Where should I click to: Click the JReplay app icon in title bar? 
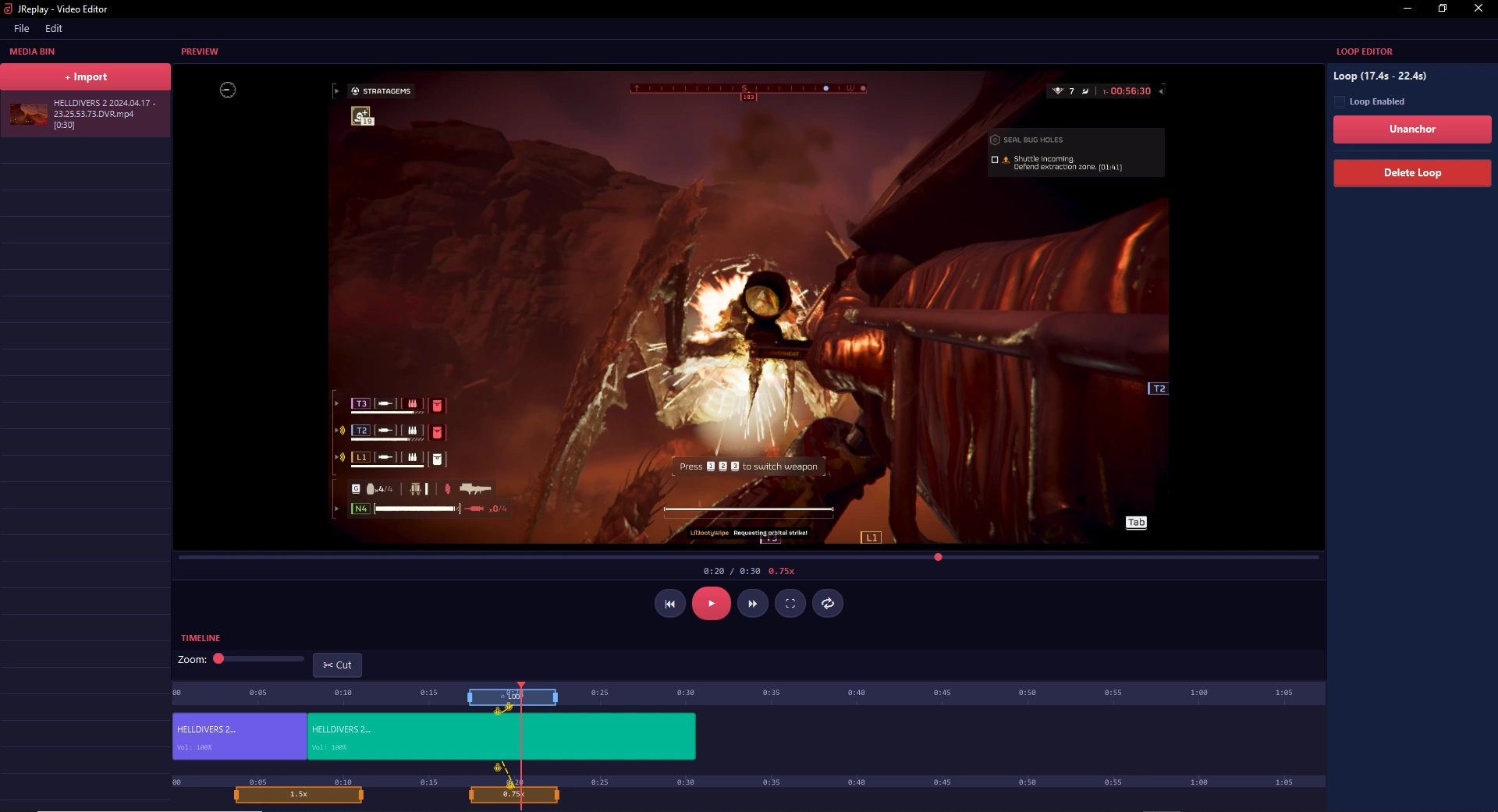tap(8, 9)
